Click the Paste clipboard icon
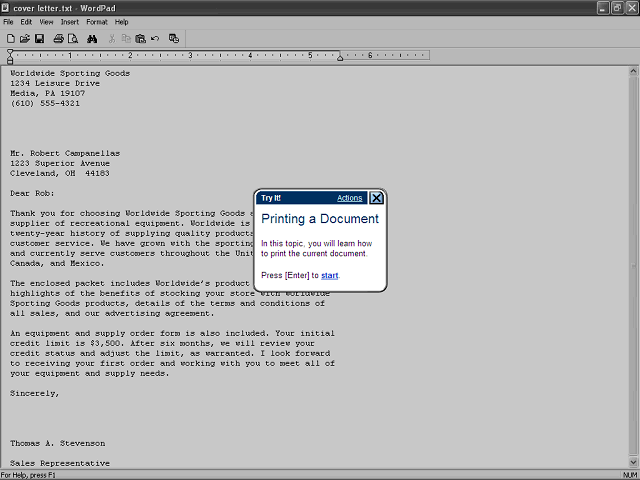 tap(140, 39)
